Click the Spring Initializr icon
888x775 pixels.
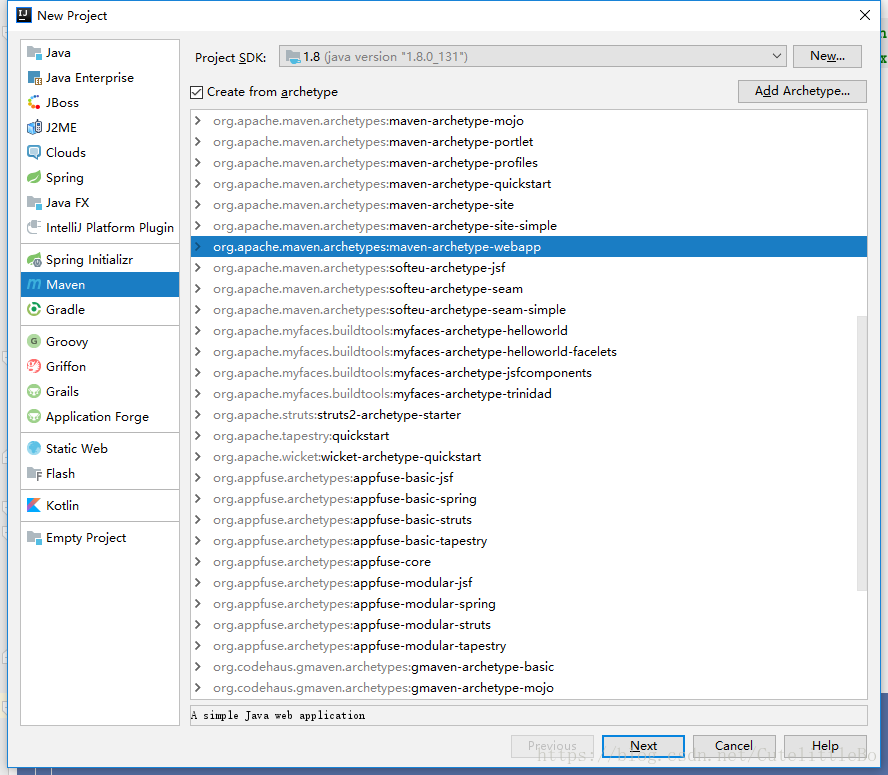point(34,259)
